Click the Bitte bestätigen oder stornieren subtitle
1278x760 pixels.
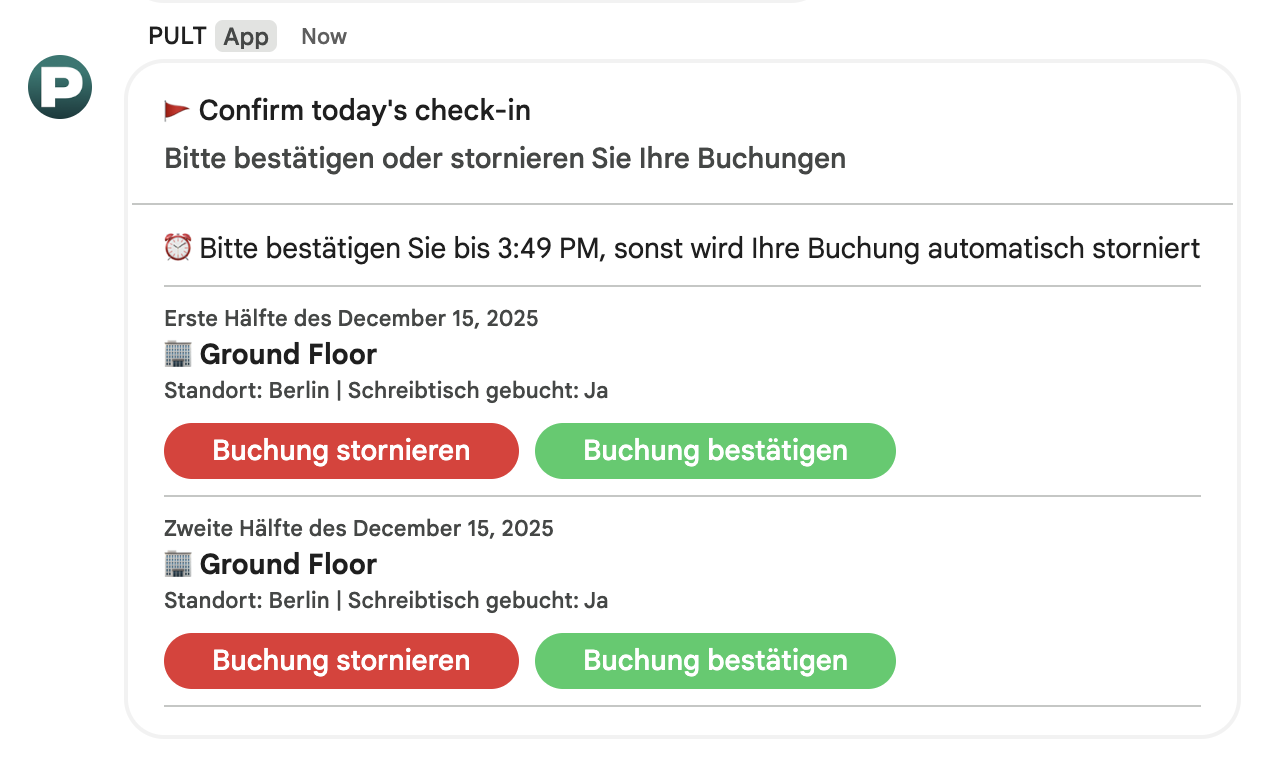point(505,159)
